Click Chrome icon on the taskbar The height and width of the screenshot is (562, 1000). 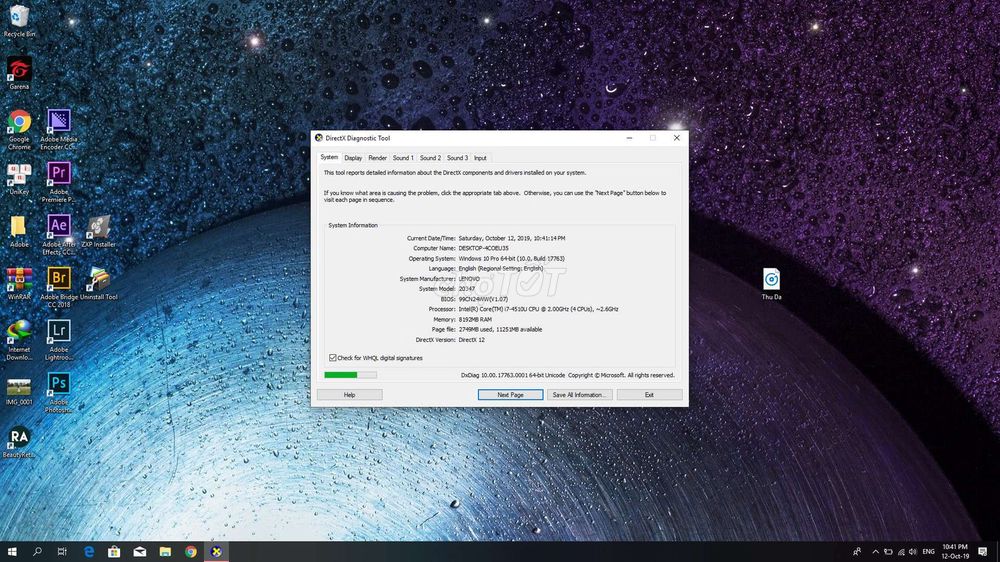point(191,552)
